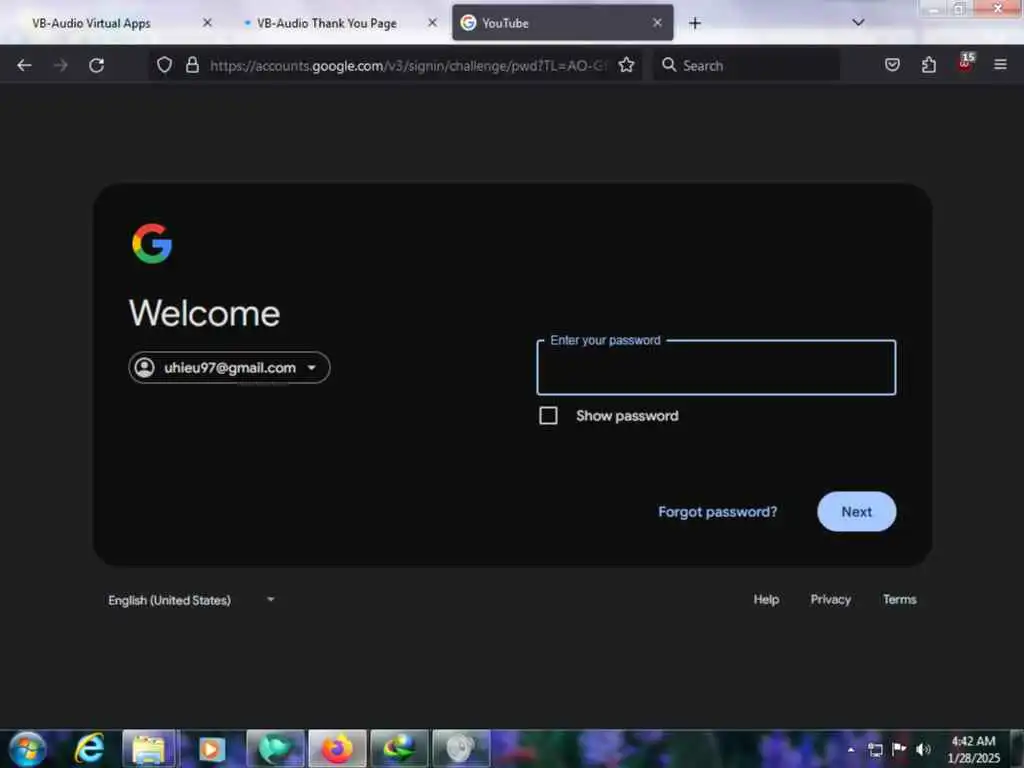Go back to the previous page
The width and height of the screenshot is (1024, 768).
pos(24,65)
